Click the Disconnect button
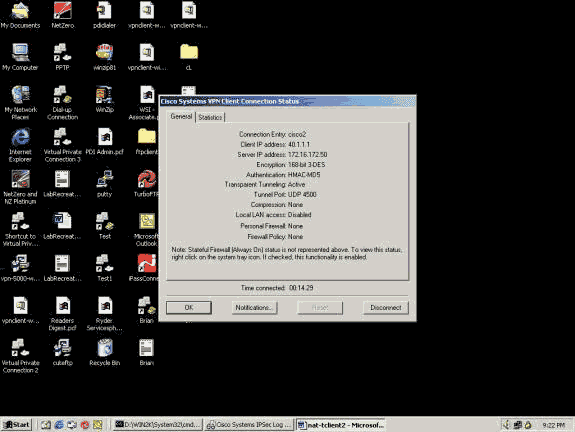This screenshot has width=575, height=432. tap(386, 308)
